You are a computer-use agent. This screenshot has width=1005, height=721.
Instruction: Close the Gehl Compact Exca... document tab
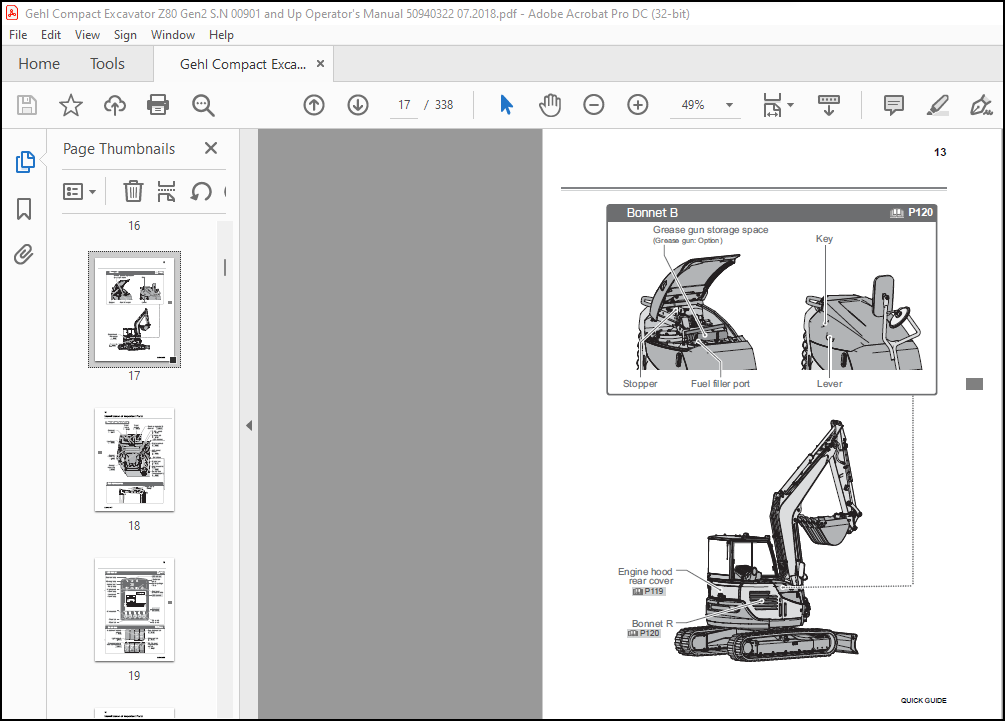coord(320,63)
